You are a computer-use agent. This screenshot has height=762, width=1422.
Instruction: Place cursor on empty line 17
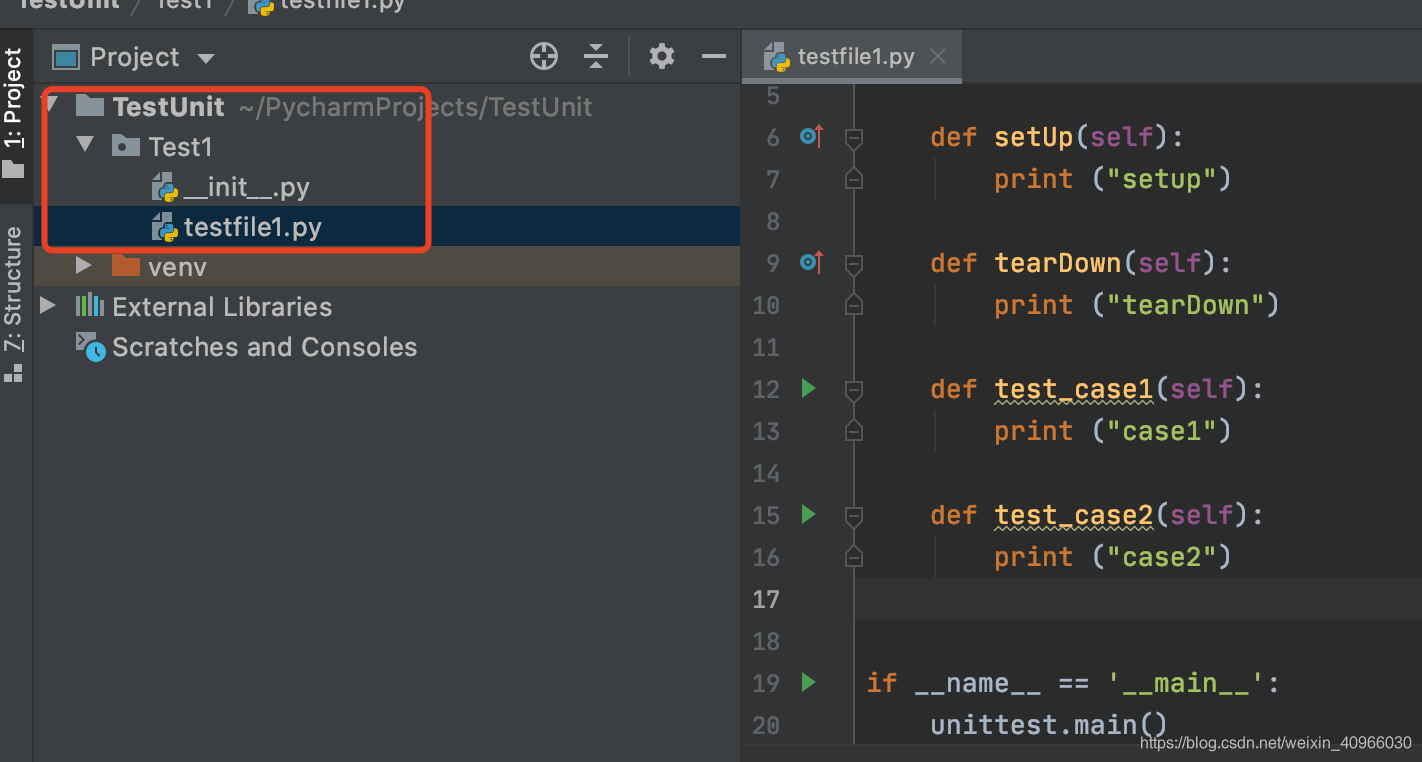click(1138, 599)
